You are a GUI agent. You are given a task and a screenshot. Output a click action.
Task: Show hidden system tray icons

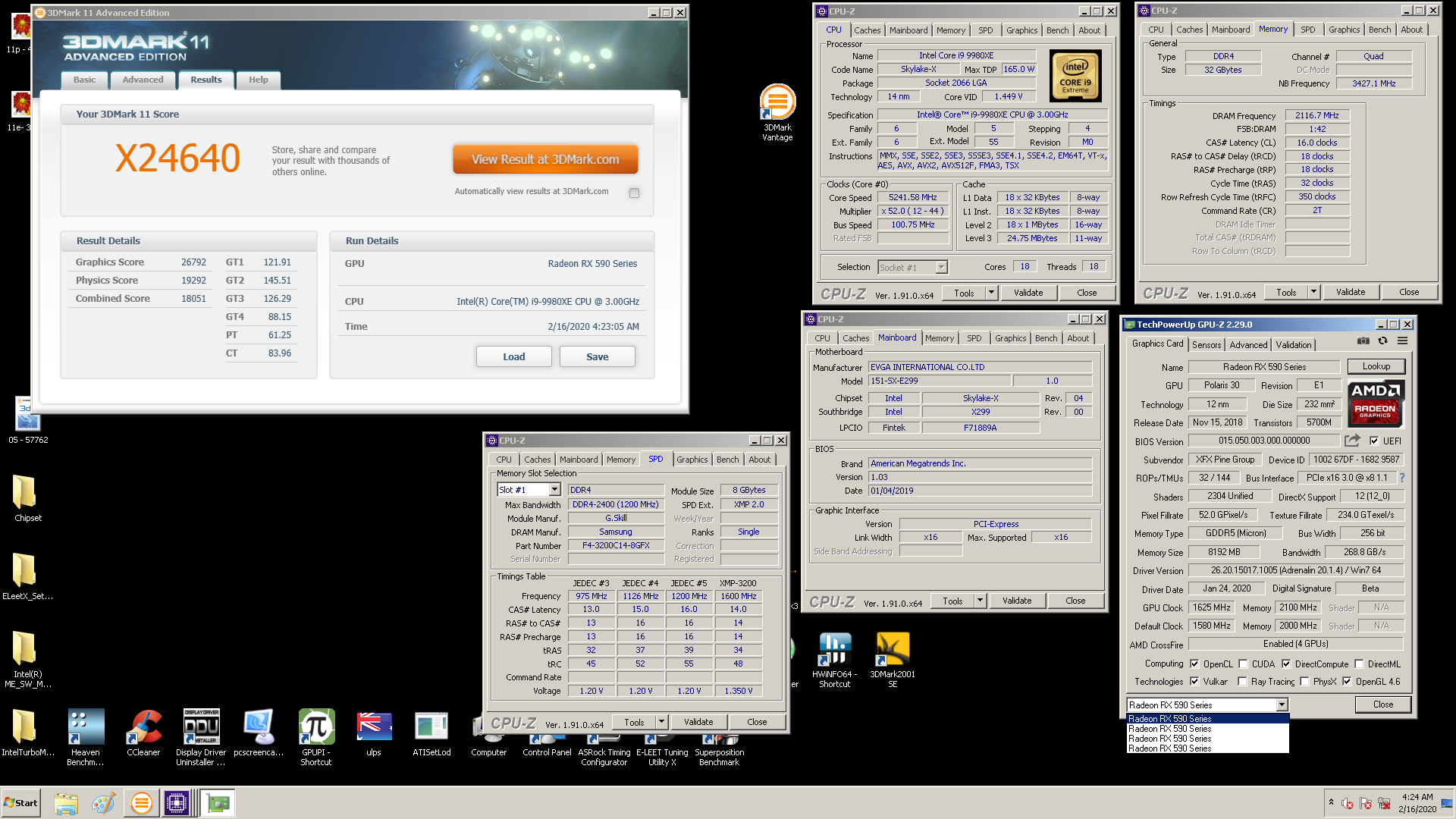(x=1331, y=802)
